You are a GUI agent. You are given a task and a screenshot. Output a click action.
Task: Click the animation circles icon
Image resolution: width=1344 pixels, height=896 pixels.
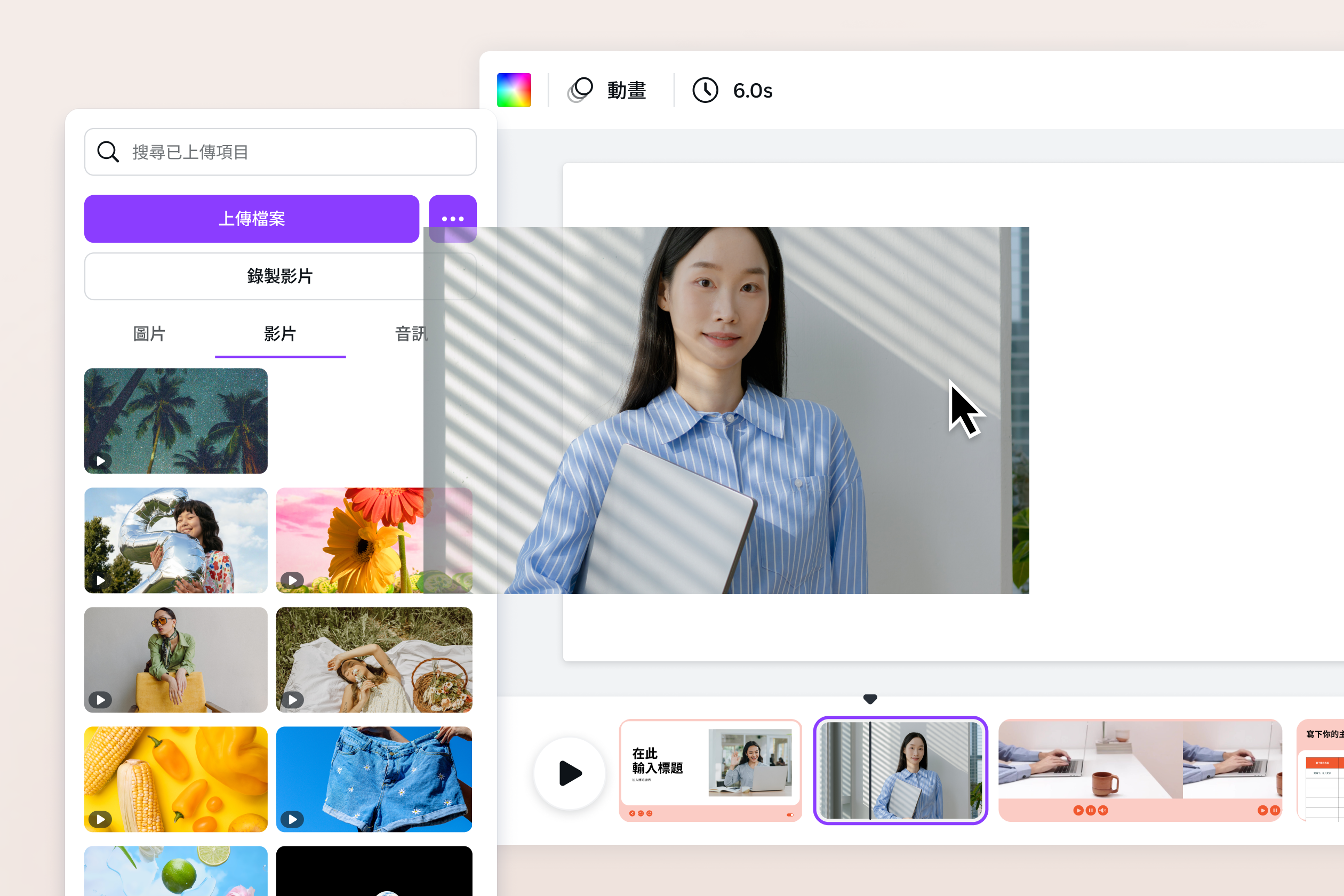click(x=580, y=90)
